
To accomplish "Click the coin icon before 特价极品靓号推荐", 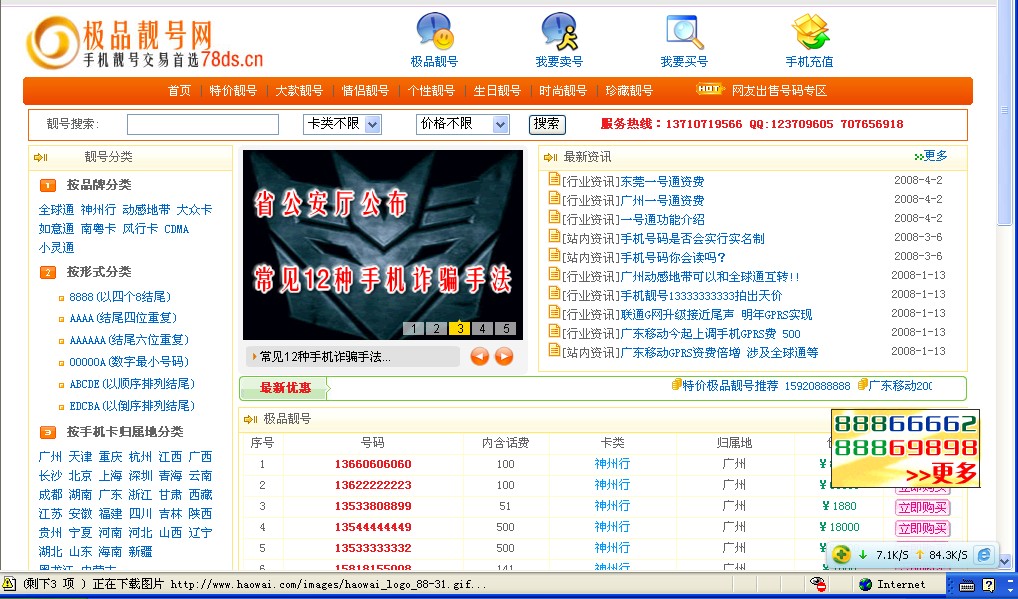I will pyautogui.click(x=677, y=384).
